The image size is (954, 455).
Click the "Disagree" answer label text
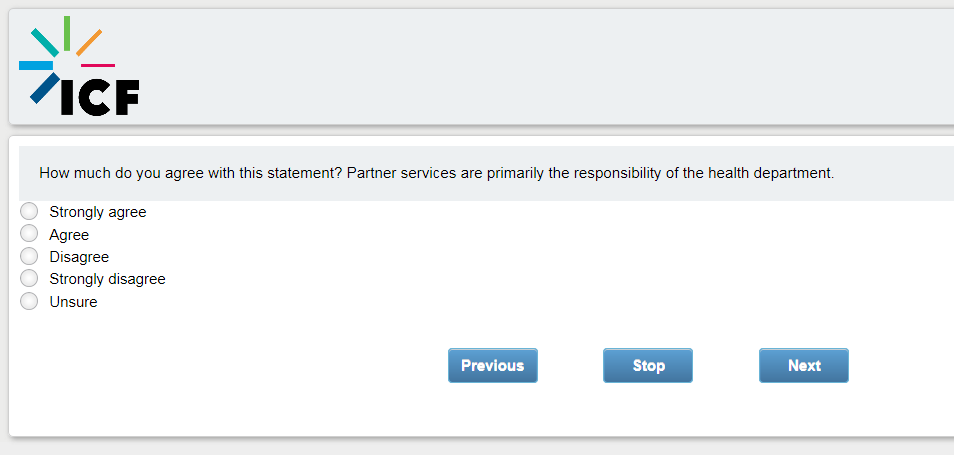(79, 257)
